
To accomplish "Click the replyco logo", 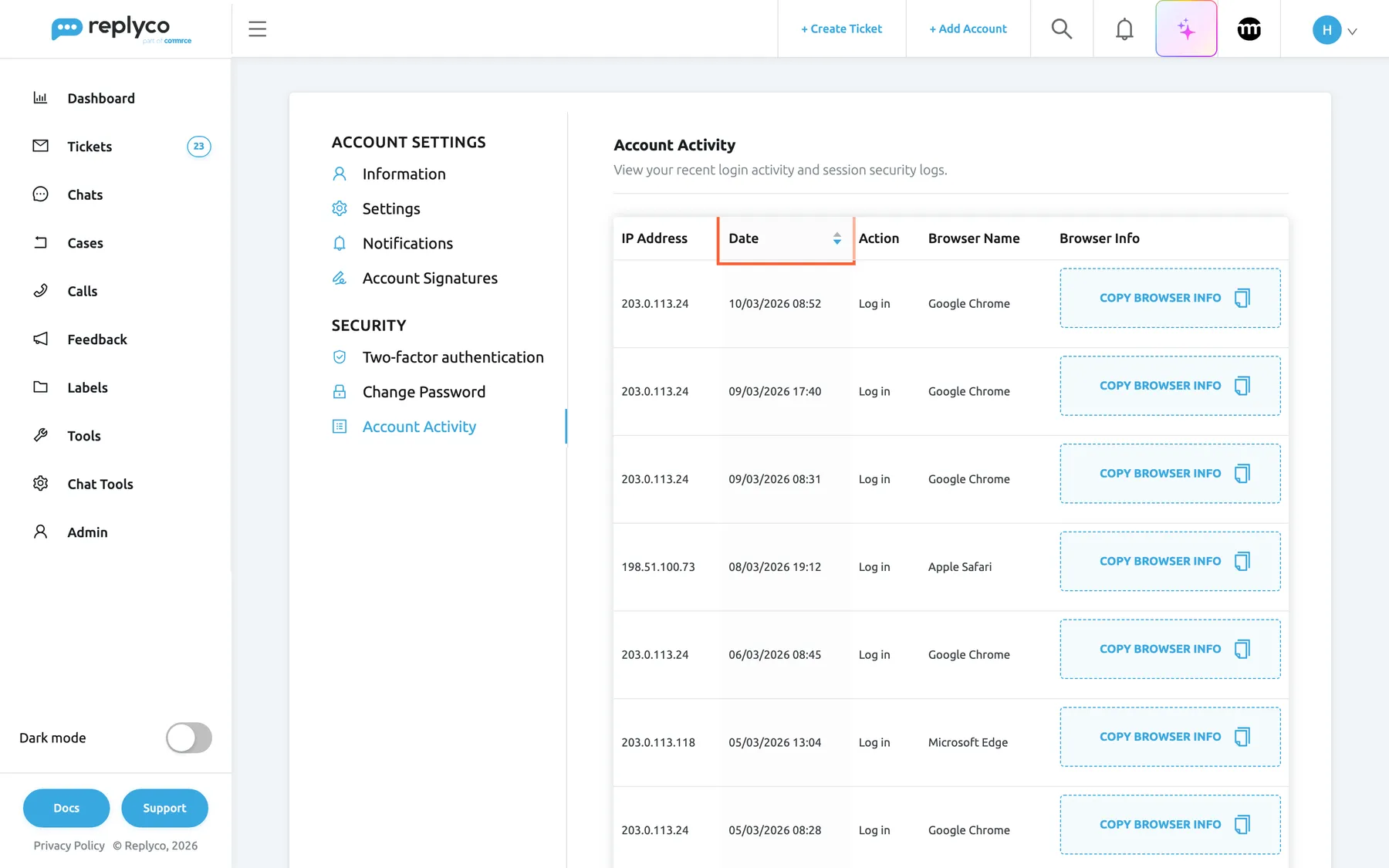I will 121,29.
